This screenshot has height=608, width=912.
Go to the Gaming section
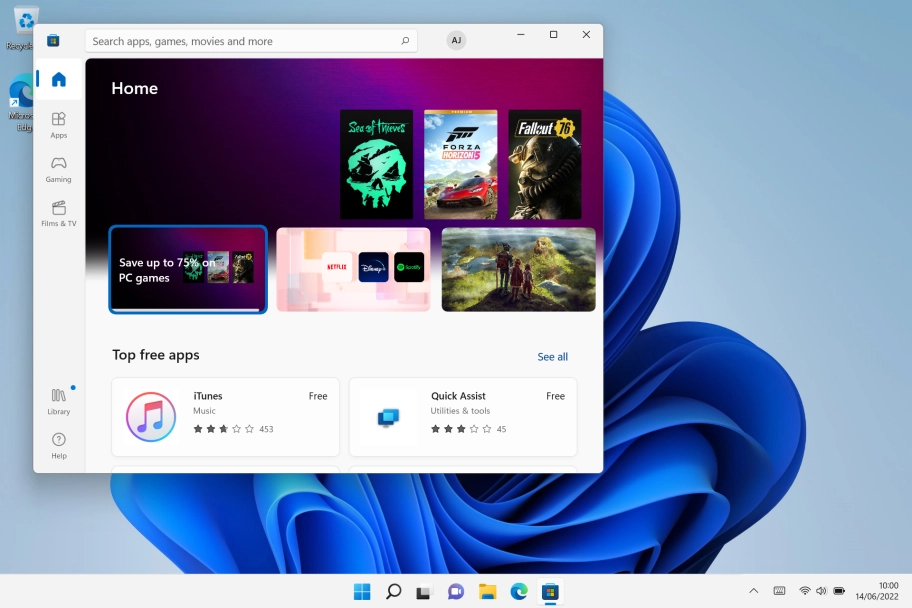coord(59,169)
